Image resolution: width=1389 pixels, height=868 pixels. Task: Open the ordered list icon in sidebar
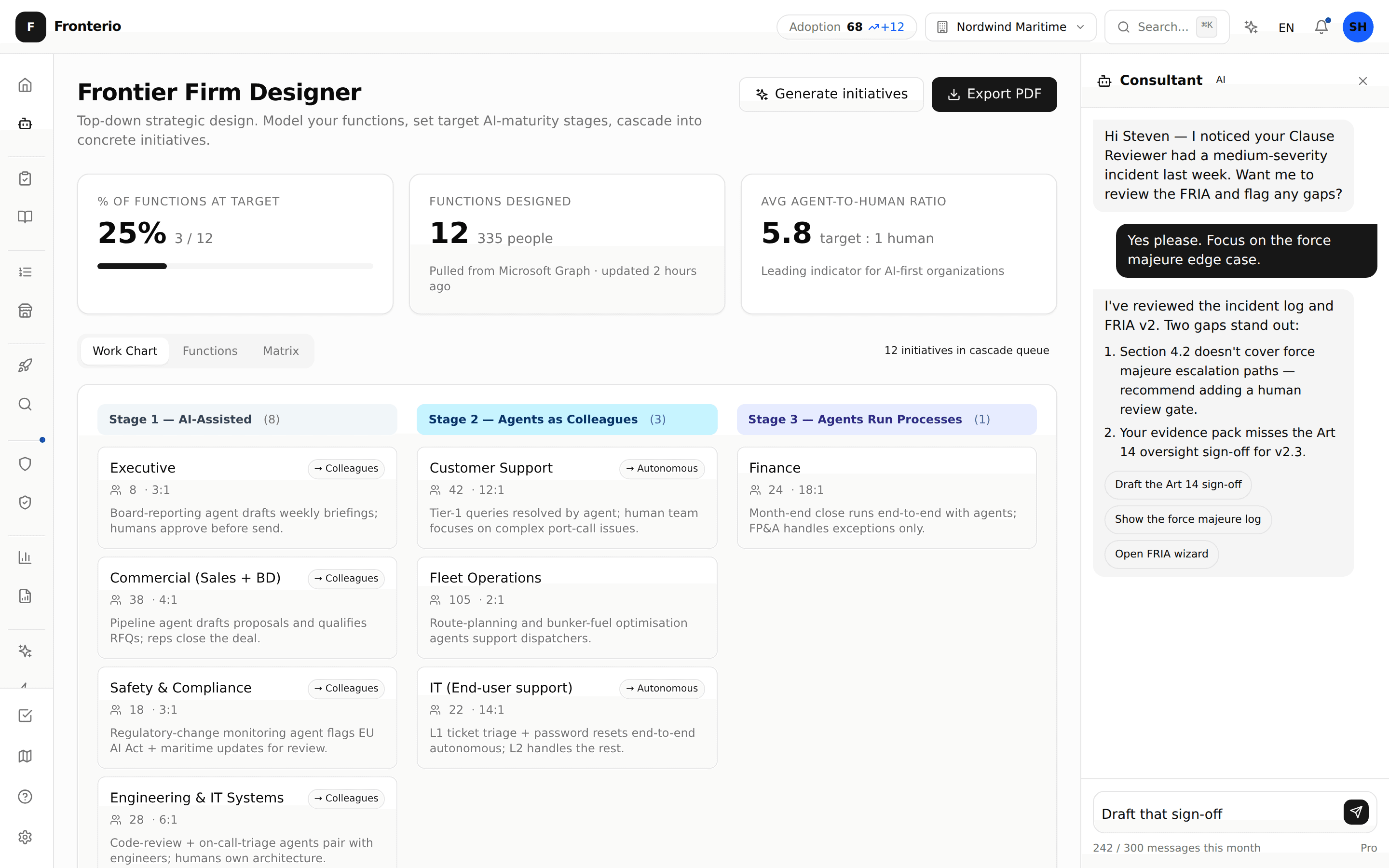(x=25, y=272)
